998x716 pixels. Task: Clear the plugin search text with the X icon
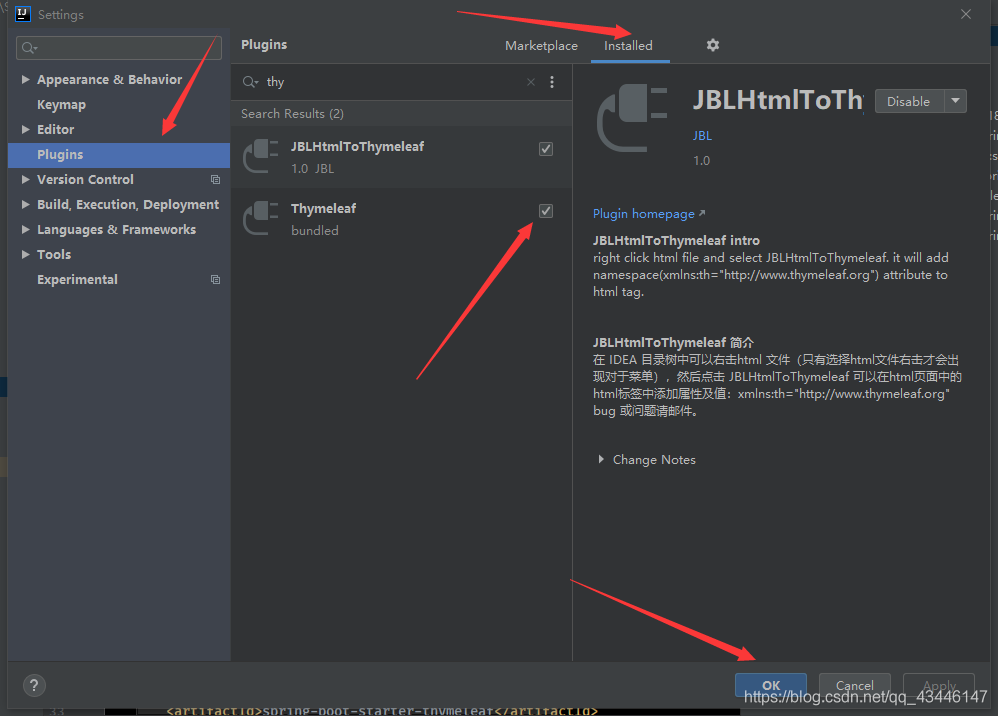pos(531,82)
